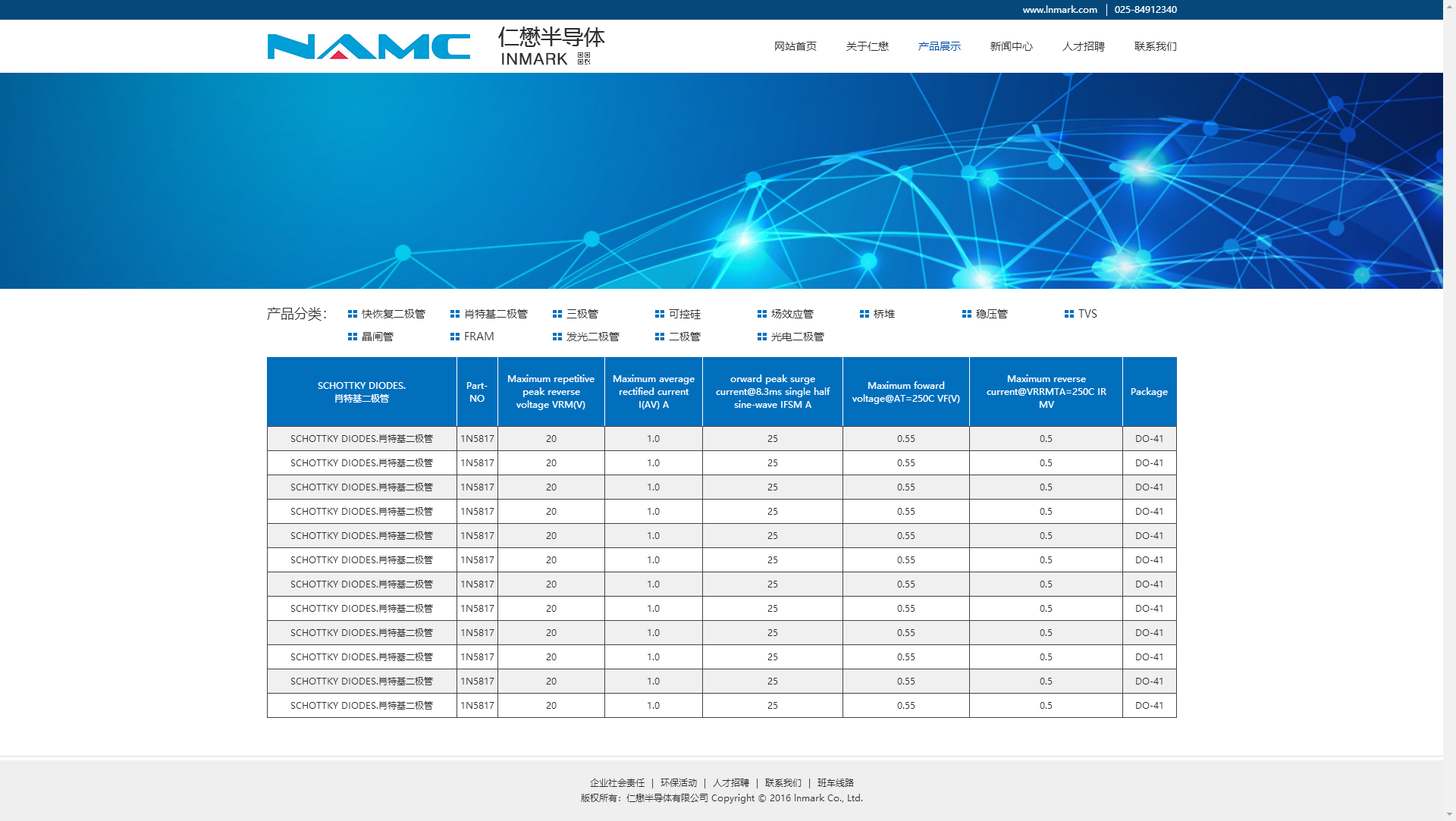Click the grid icon beside 快恢复二极管
This screenshot has height=821, width=1456.
(353, 314)
